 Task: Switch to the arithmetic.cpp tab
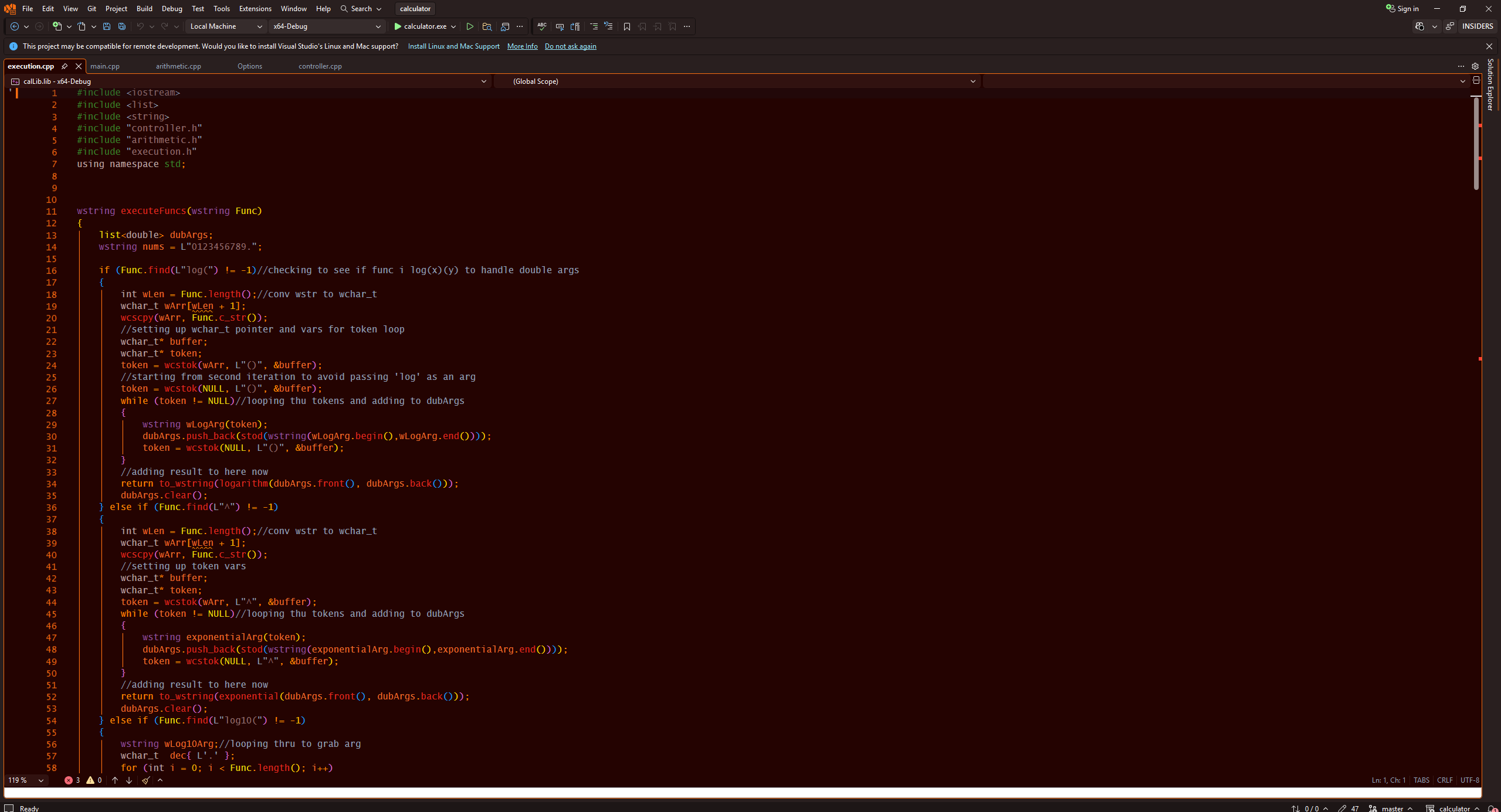(178, 66)
